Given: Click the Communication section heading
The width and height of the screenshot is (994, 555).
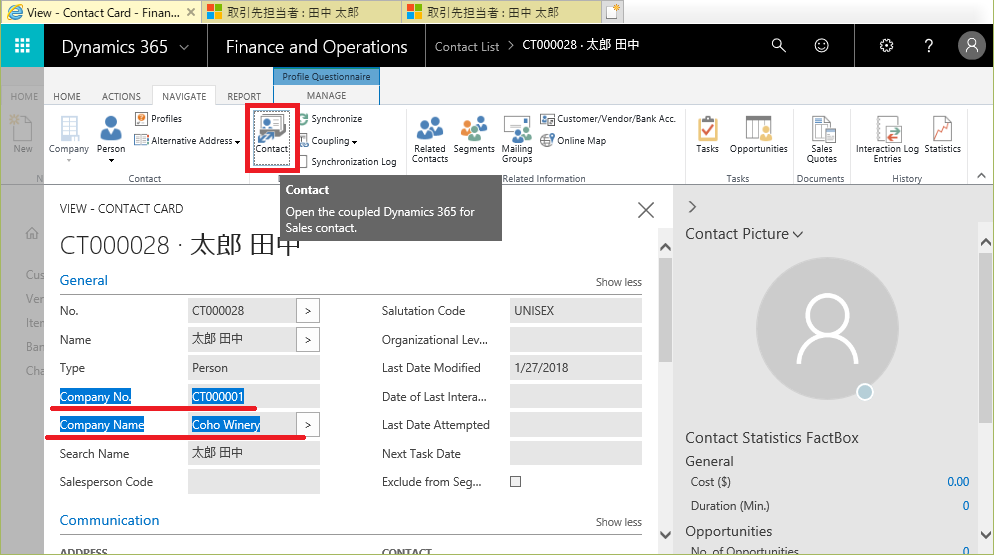Looking at the screenshot, I should click(x=110, y=520).
